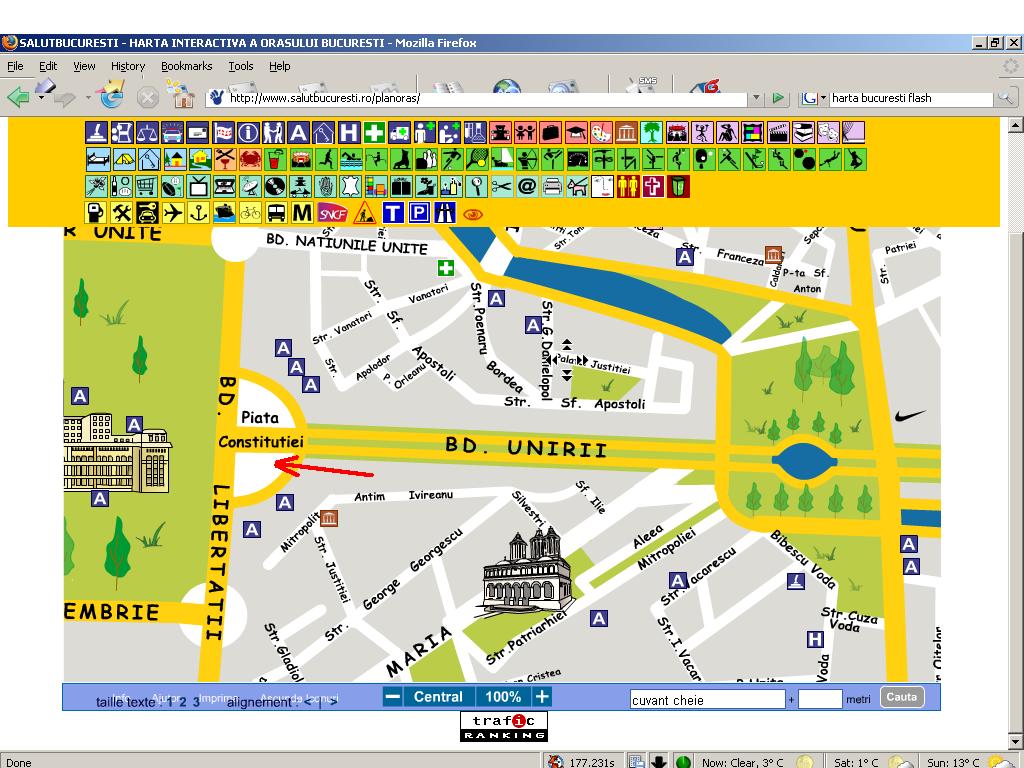Click the metri distance input field

tap(820, 699)
